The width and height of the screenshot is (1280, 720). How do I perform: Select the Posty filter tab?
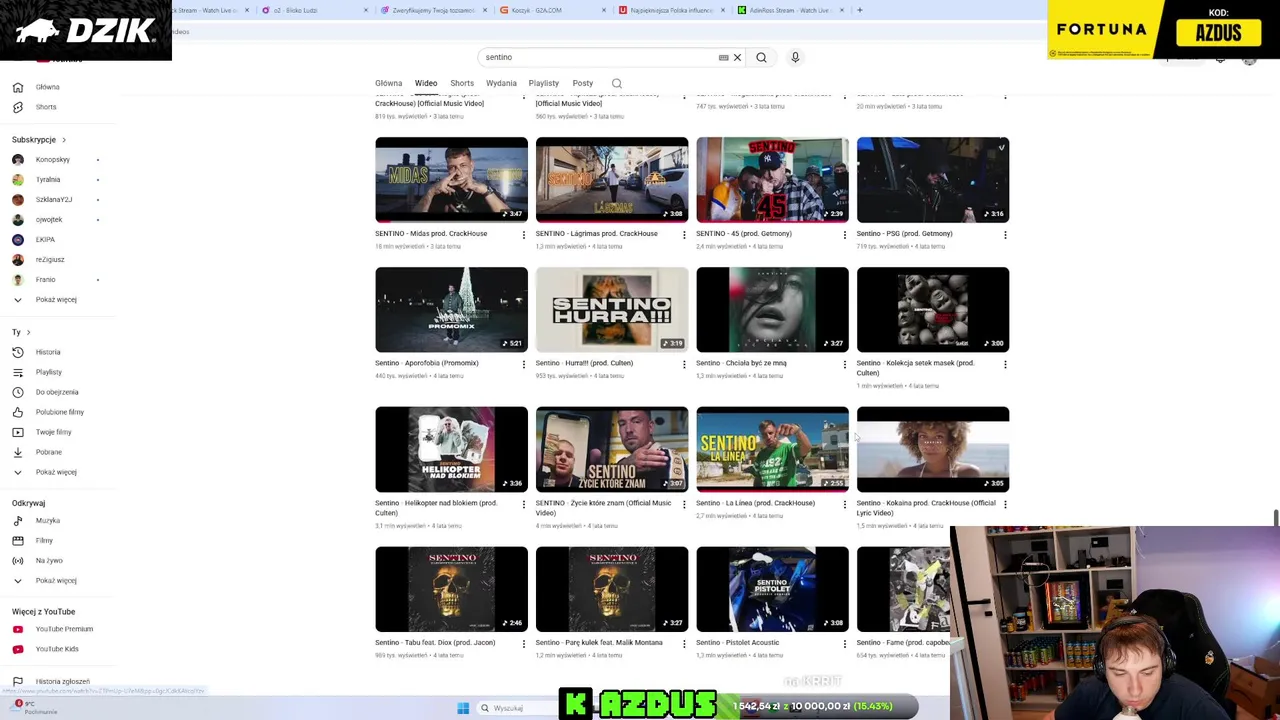pos(582,83)
